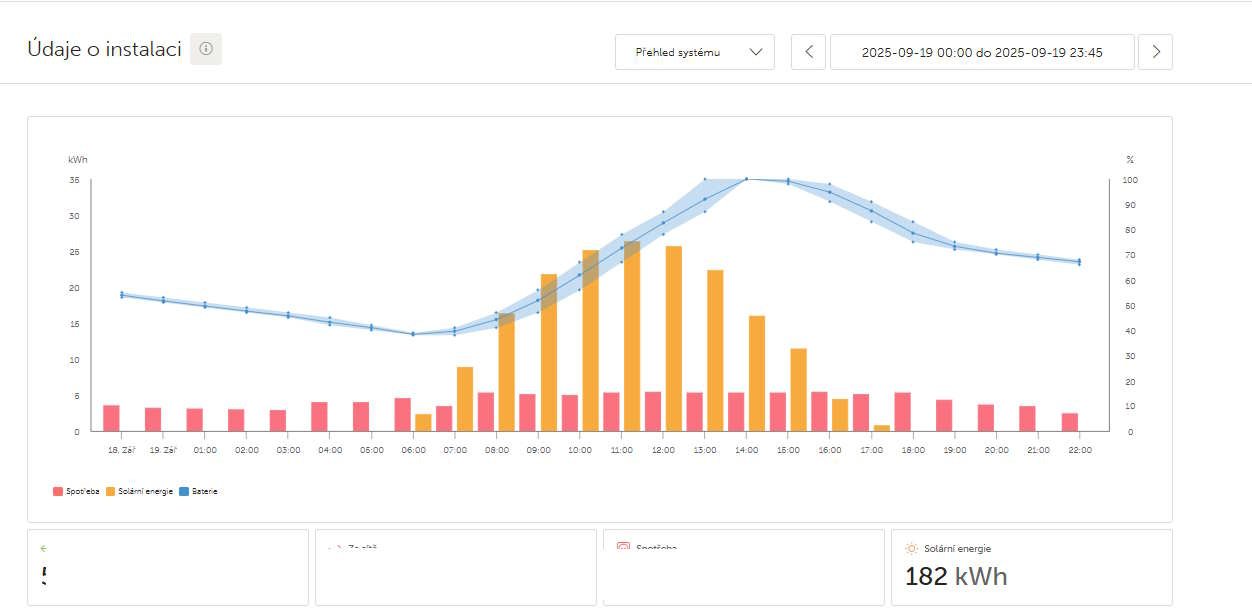This screenshot has height=610, width=1252.
Task: Open the Přehled systému dropdown
Action: pyautogui.click(x=695, y=52)
